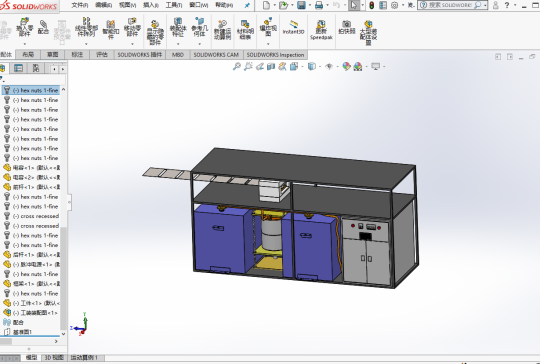Click the Speedpak update icon
Screen dimensions: 540x364
321,29
